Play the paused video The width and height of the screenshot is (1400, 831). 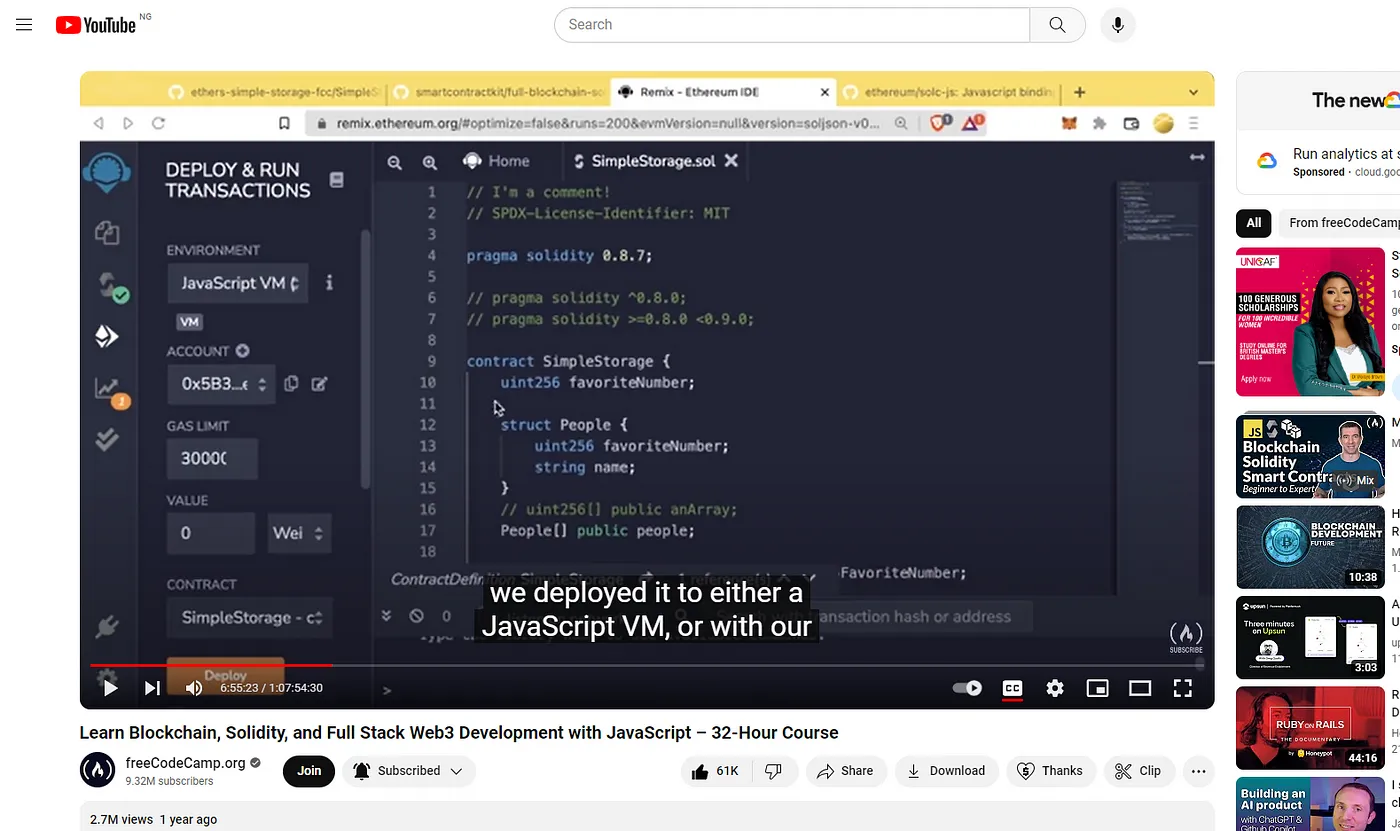click(x=110, y=688)
